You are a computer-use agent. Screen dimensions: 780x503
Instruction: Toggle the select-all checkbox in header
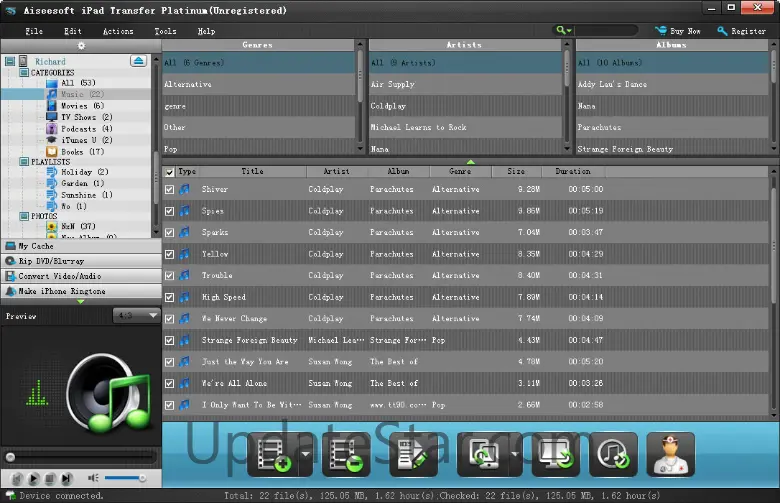coord(170,172)
